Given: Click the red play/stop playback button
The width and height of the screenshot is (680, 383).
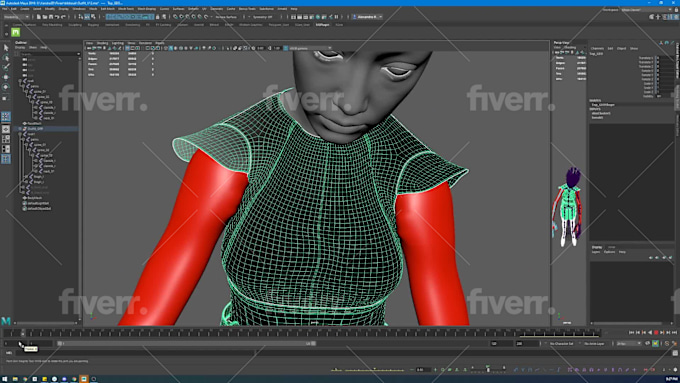Looking at the screenshot, I should click(x=656, y=332).
